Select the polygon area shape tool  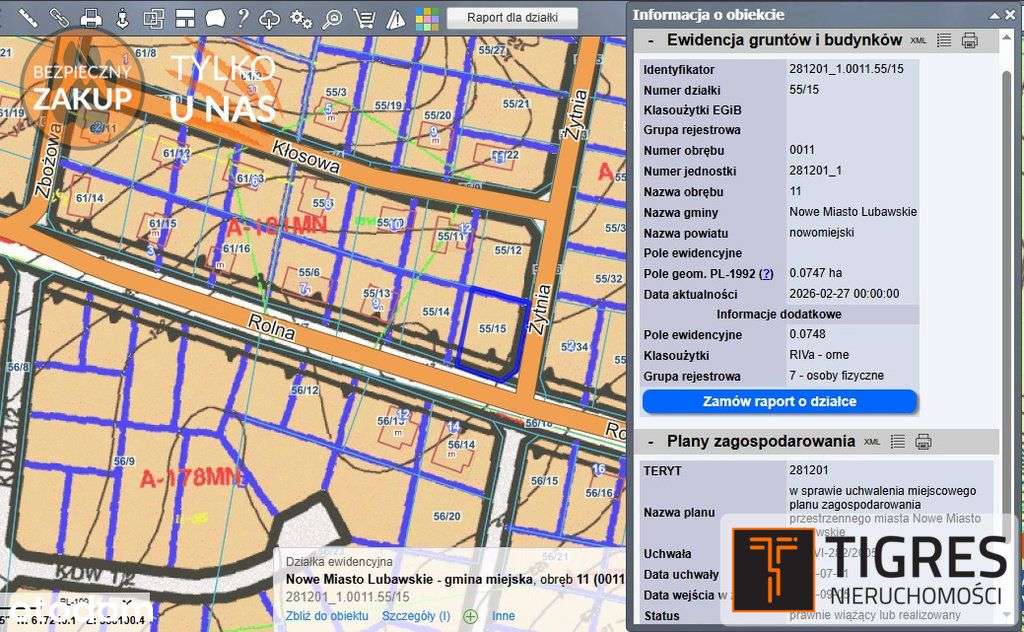(x=215, y=18)
